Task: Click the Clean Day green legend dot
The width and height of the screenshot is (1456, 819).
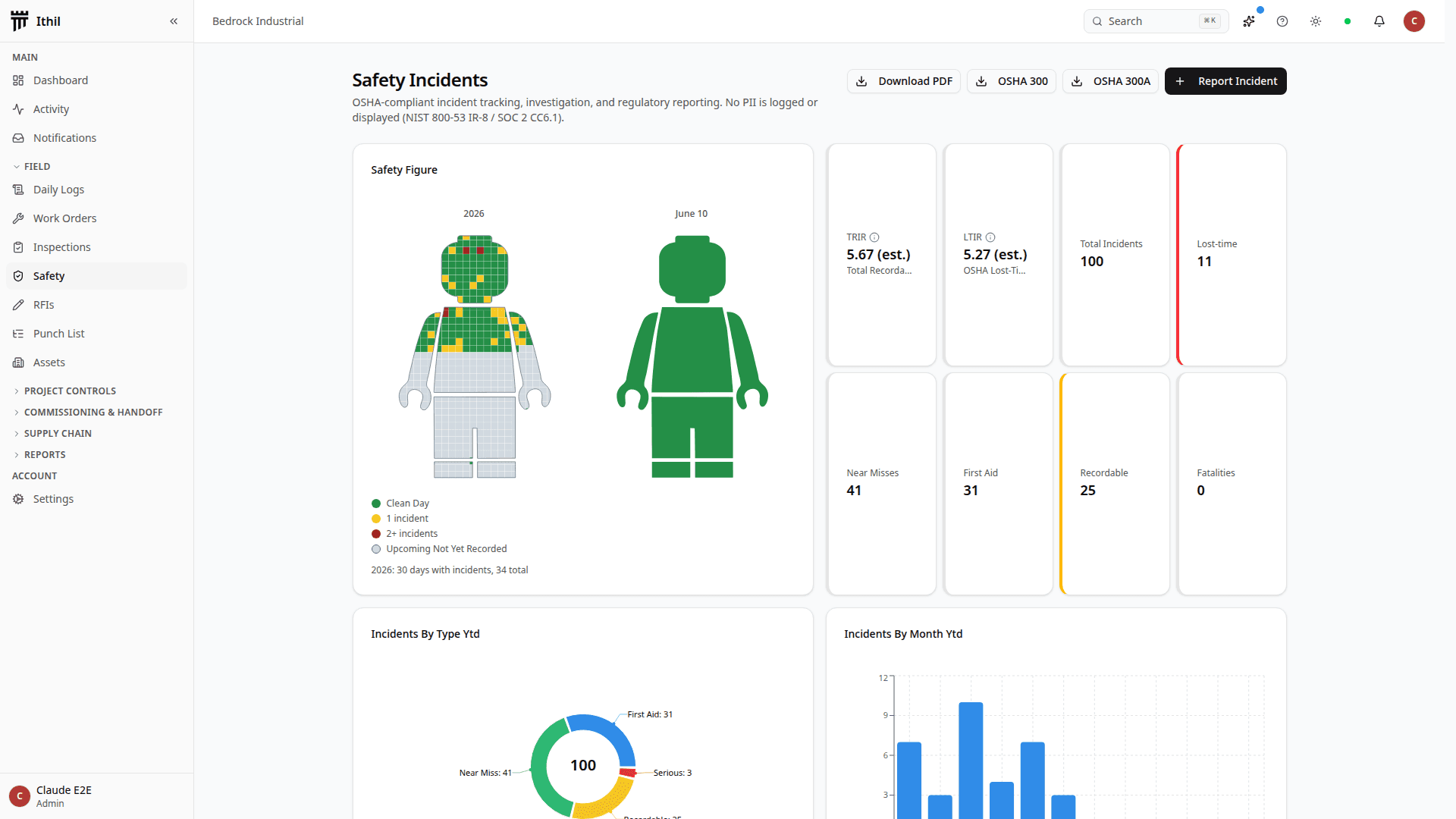Action: pos(376,504)
